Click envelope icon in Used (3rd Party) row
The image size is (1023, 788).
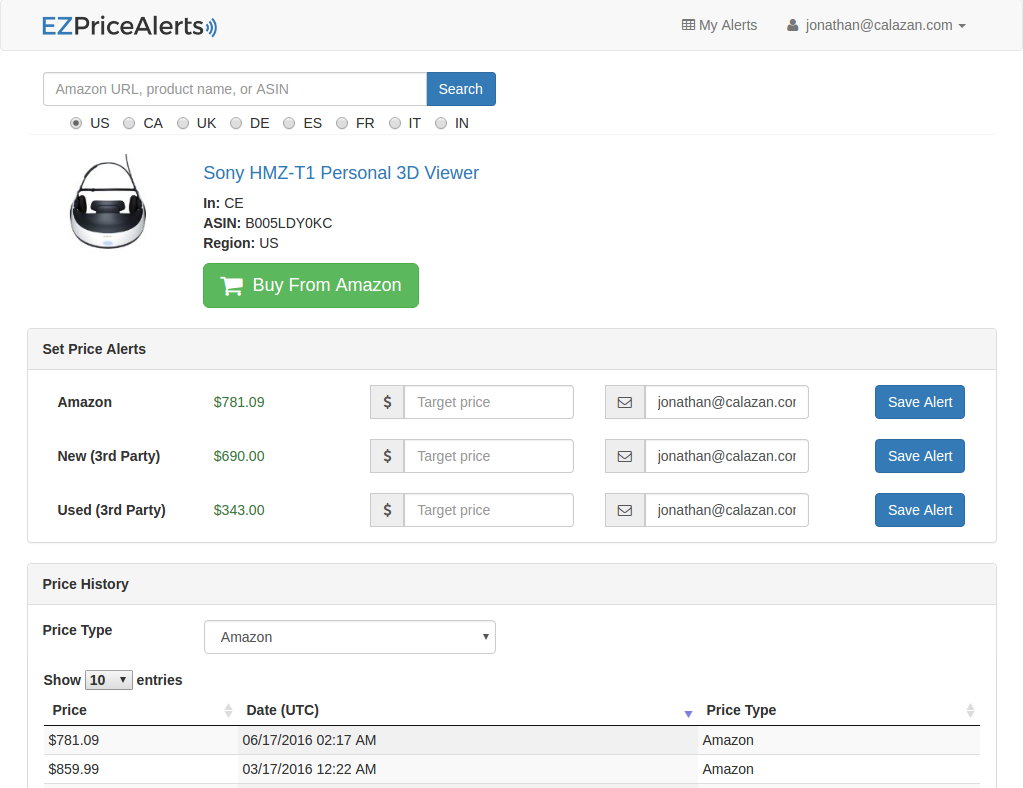(625, 511)
